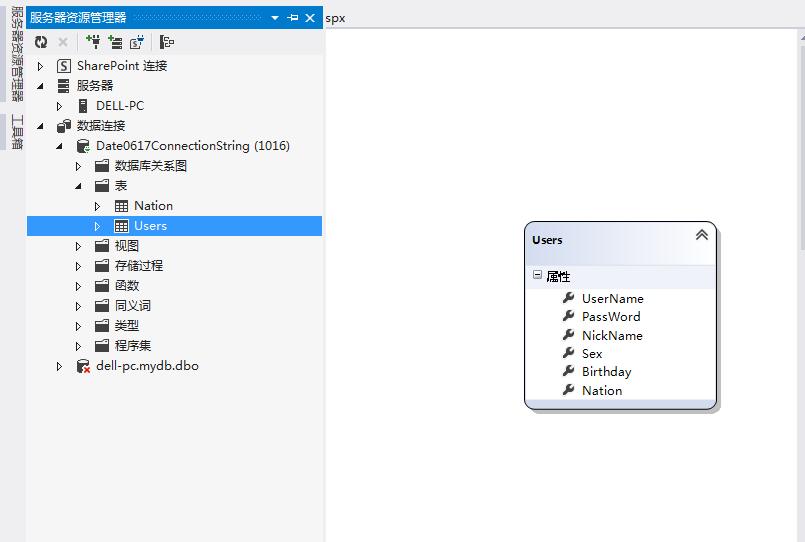The width and height of the screenshot is (805, 542).
Task: Select the Sex property
Action: 592,354
